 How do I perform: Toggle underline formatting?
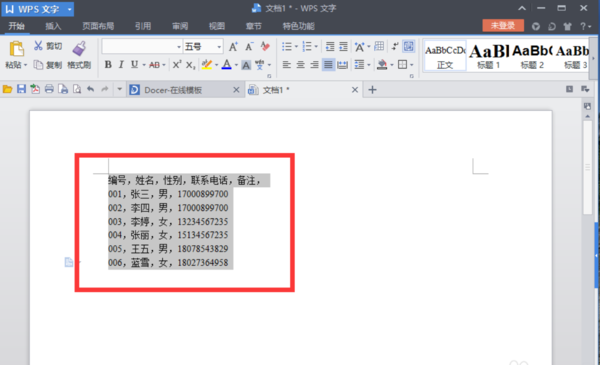[x=134, y=65]
